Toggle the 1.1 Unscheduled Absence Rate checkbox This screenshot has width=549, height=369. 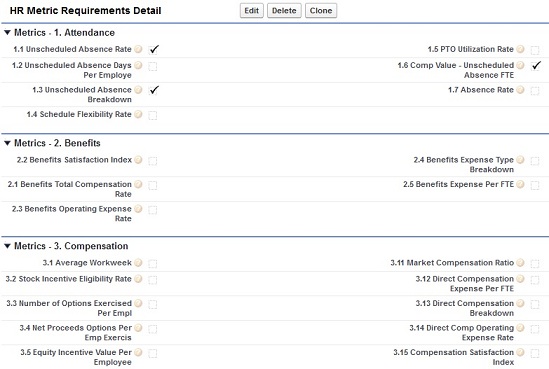coord(153,50)
